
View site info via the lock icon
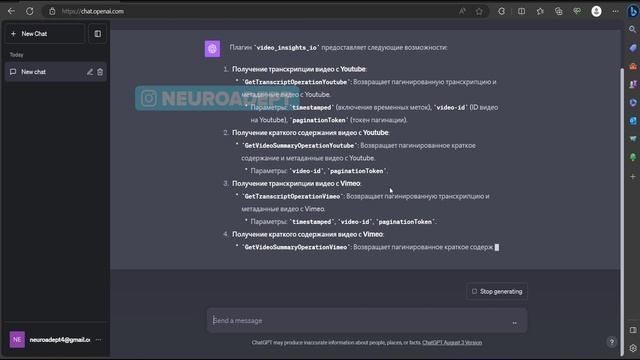pos(52,11)
